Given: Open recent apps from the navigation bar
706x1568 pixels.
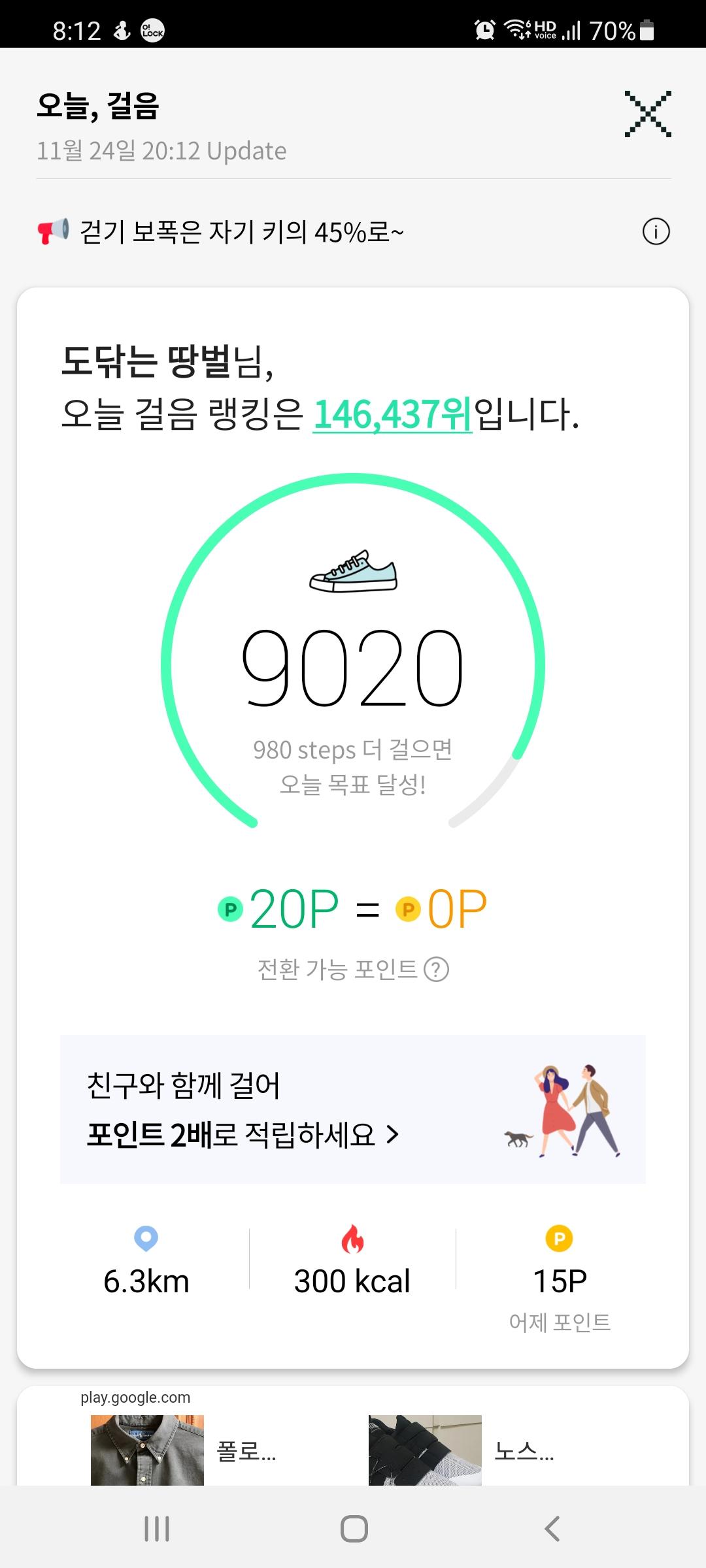Looking at the screenshot, I should coord(157,1529).
